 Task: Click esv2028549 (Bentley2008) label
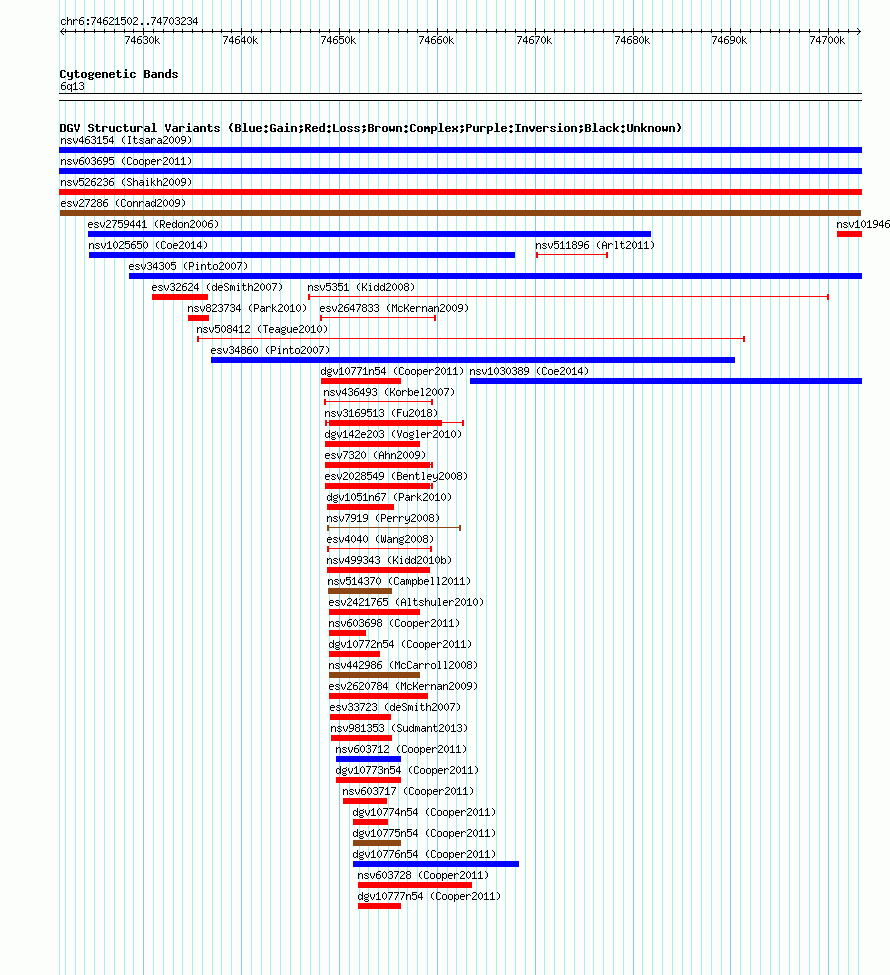[396, 476]
